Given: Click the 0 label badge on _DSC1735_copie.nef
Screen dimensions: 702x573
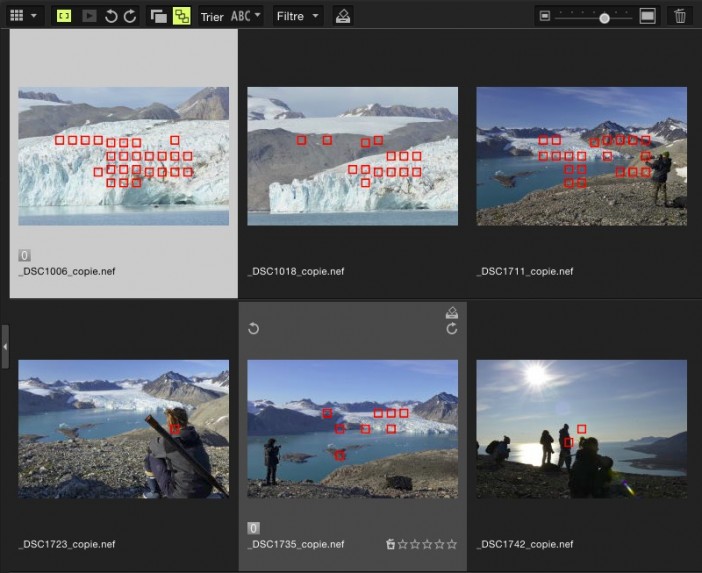Looking at the screenshot, I should pyautogui.click(x=253, y=528).
